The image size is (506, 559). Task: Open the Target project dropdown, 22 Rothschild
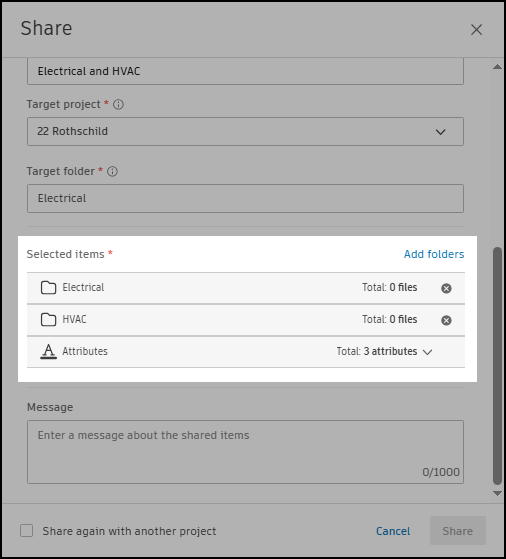[x=245, y=131]
